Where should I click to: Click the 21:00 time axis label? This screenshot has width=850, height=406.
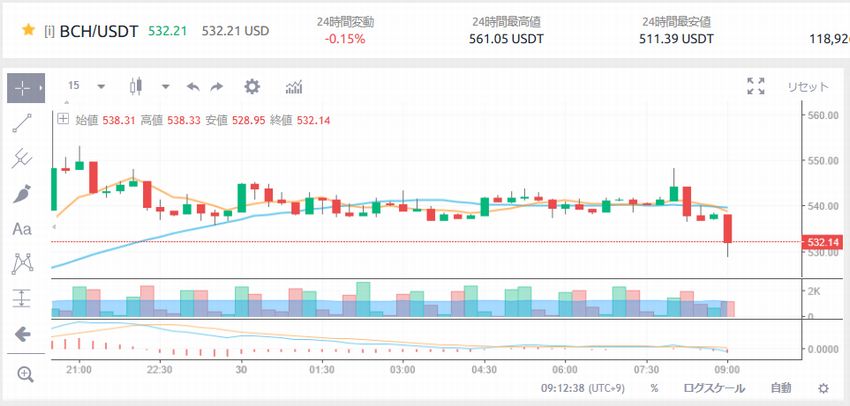tap(79, 370)
